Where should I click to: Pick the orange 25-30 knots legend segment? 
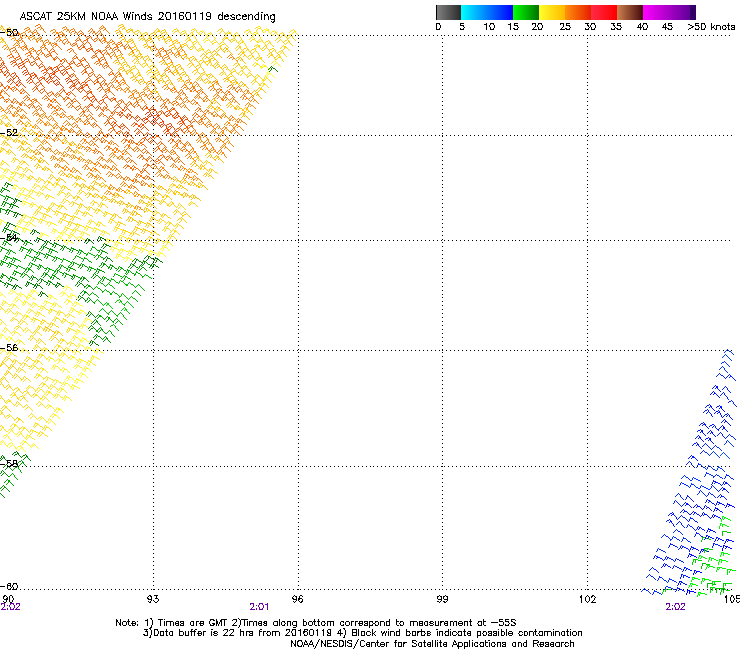pyautogui.click(x=578, y=12)
